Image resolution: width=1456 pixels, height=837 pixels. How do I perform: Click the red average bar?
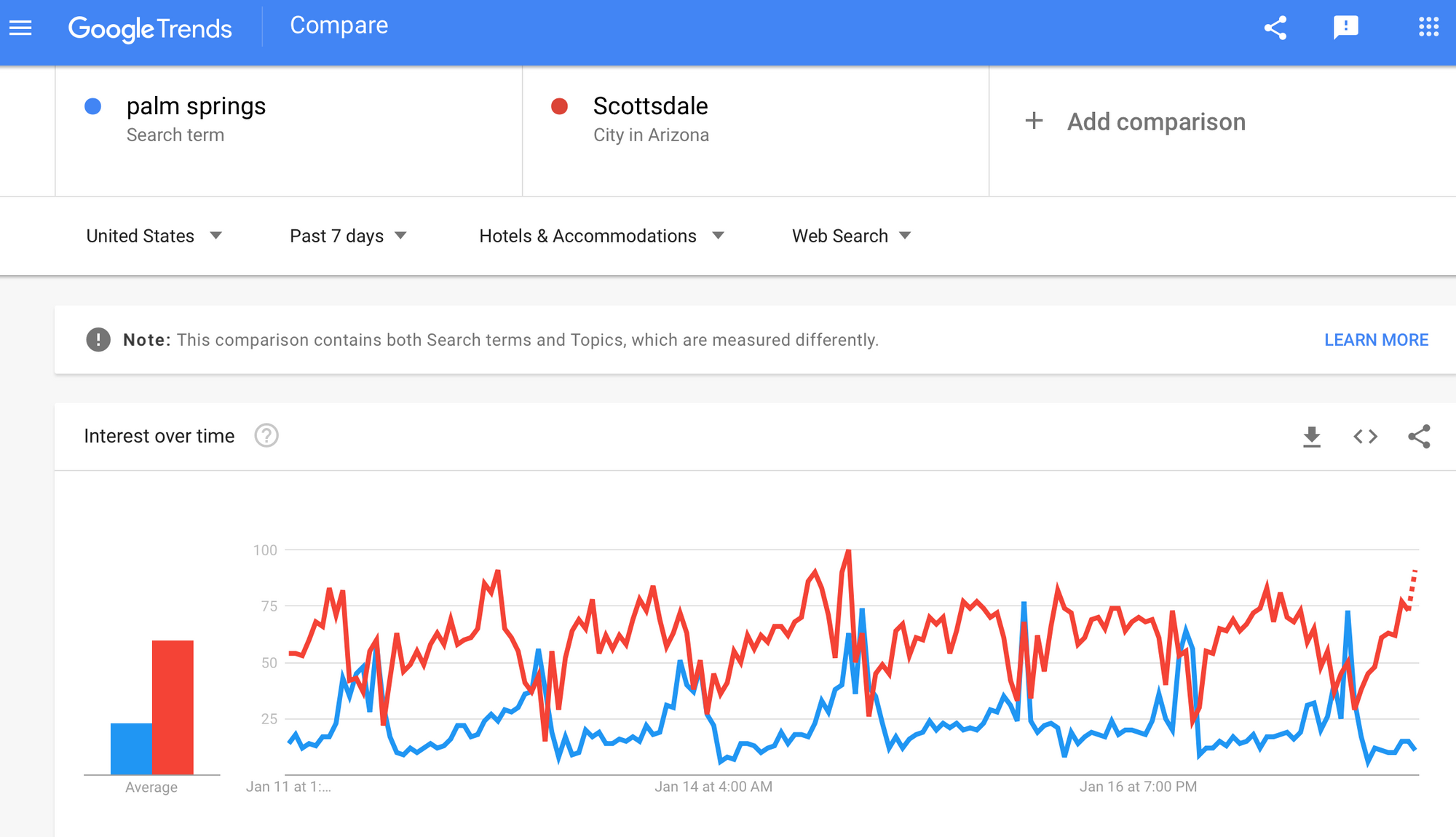(x=173, y=707)
